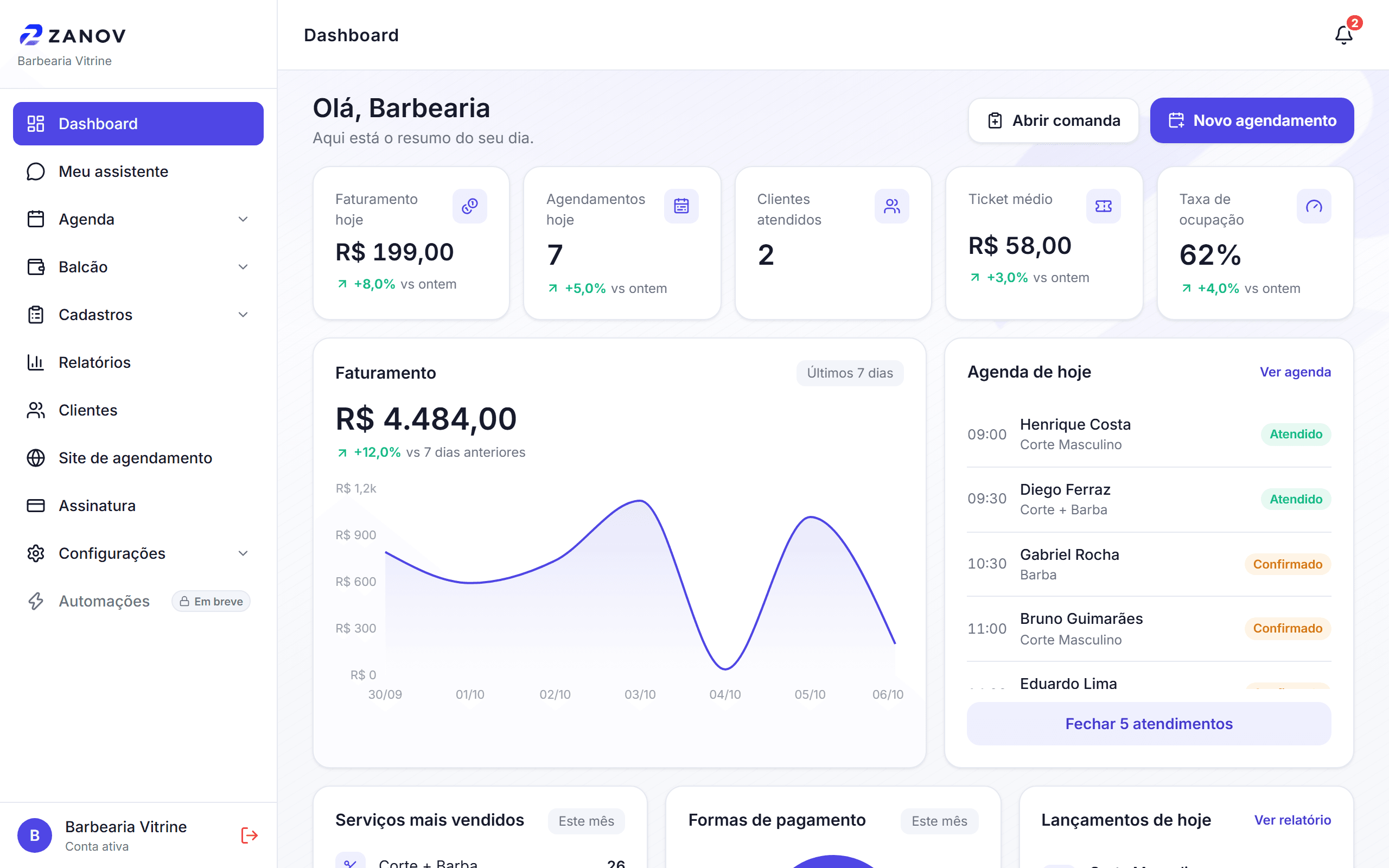Click the Zanov logo

point(73,35)
